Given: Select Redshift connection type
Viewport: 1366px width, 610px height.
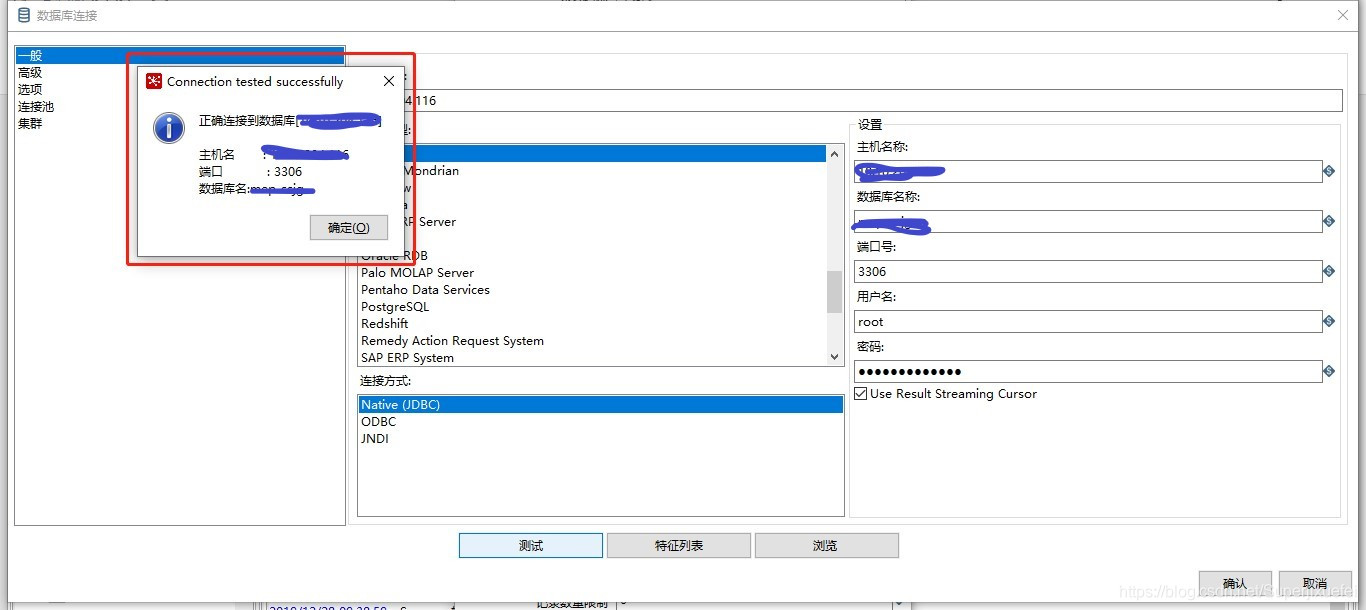Looking at the screenshot, I should [x=385, y=323].
